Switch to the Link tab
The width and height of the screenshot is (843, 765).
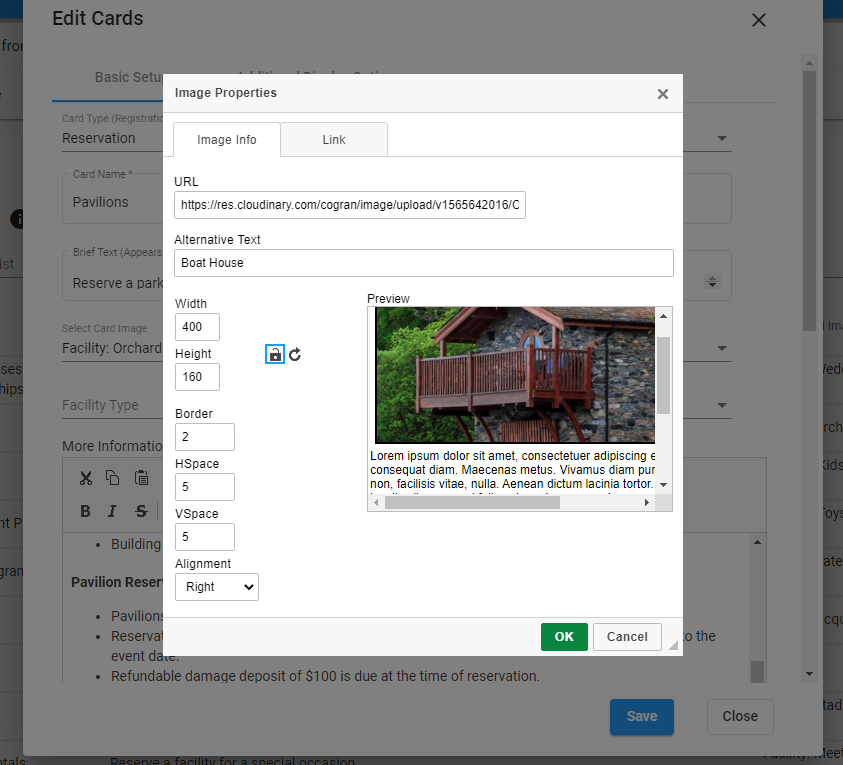tap(334, 140)
